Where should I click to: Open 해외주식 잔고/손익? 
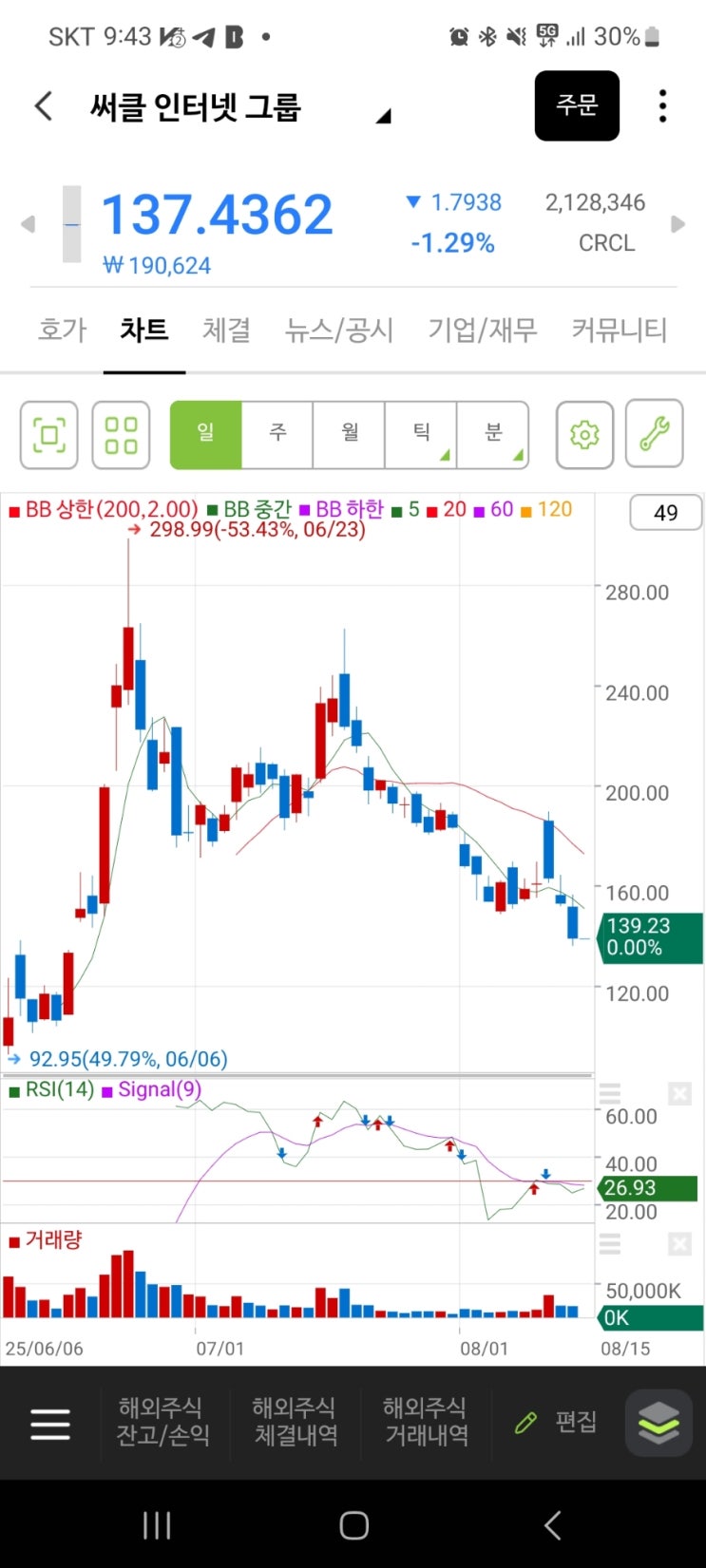(x=163, y=1422)
